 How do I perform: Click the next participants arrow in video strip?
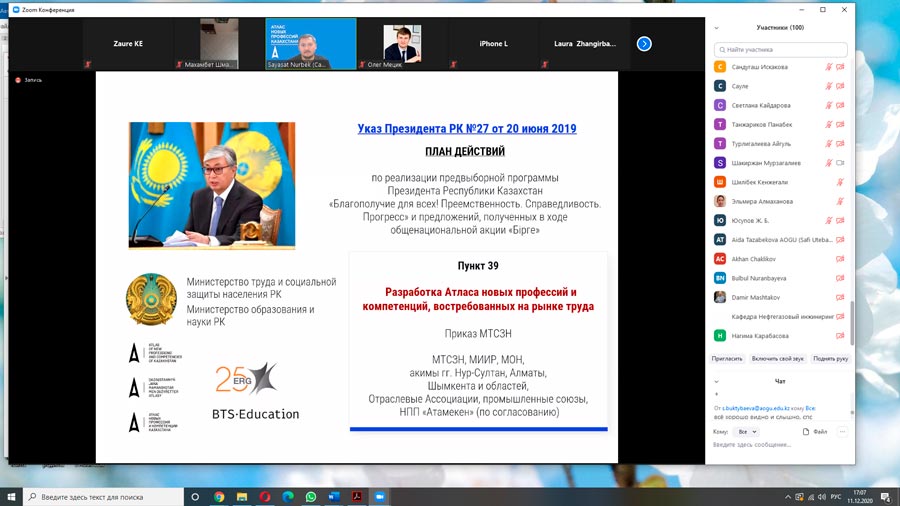tap(644, 44)
